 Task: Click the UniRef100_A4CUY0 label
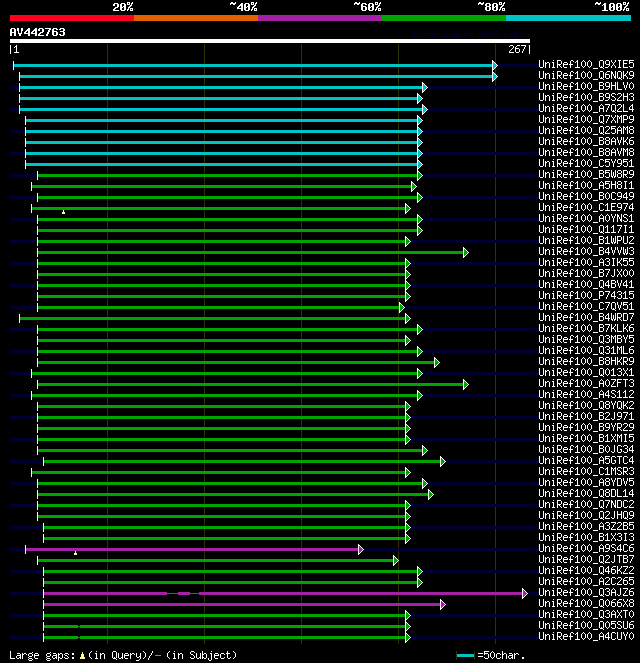coord(586,636)
